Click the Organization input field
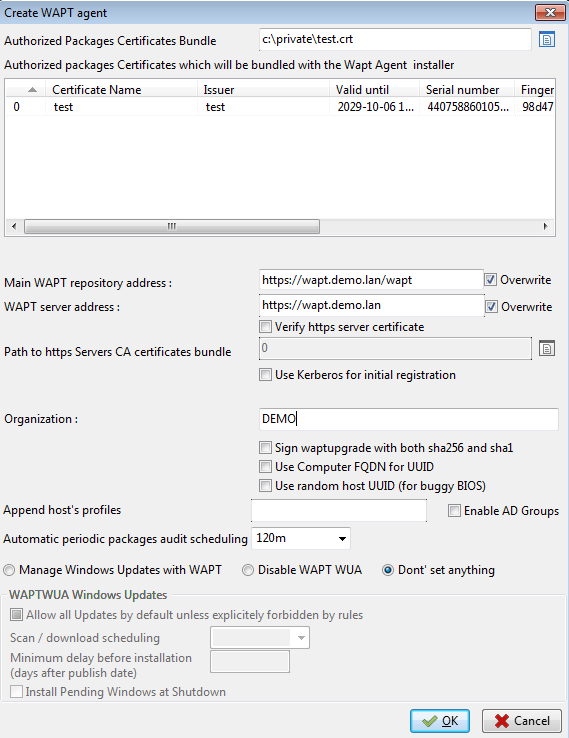The height and width of the screenshot is (738, 569). click(x=409, y=419)
